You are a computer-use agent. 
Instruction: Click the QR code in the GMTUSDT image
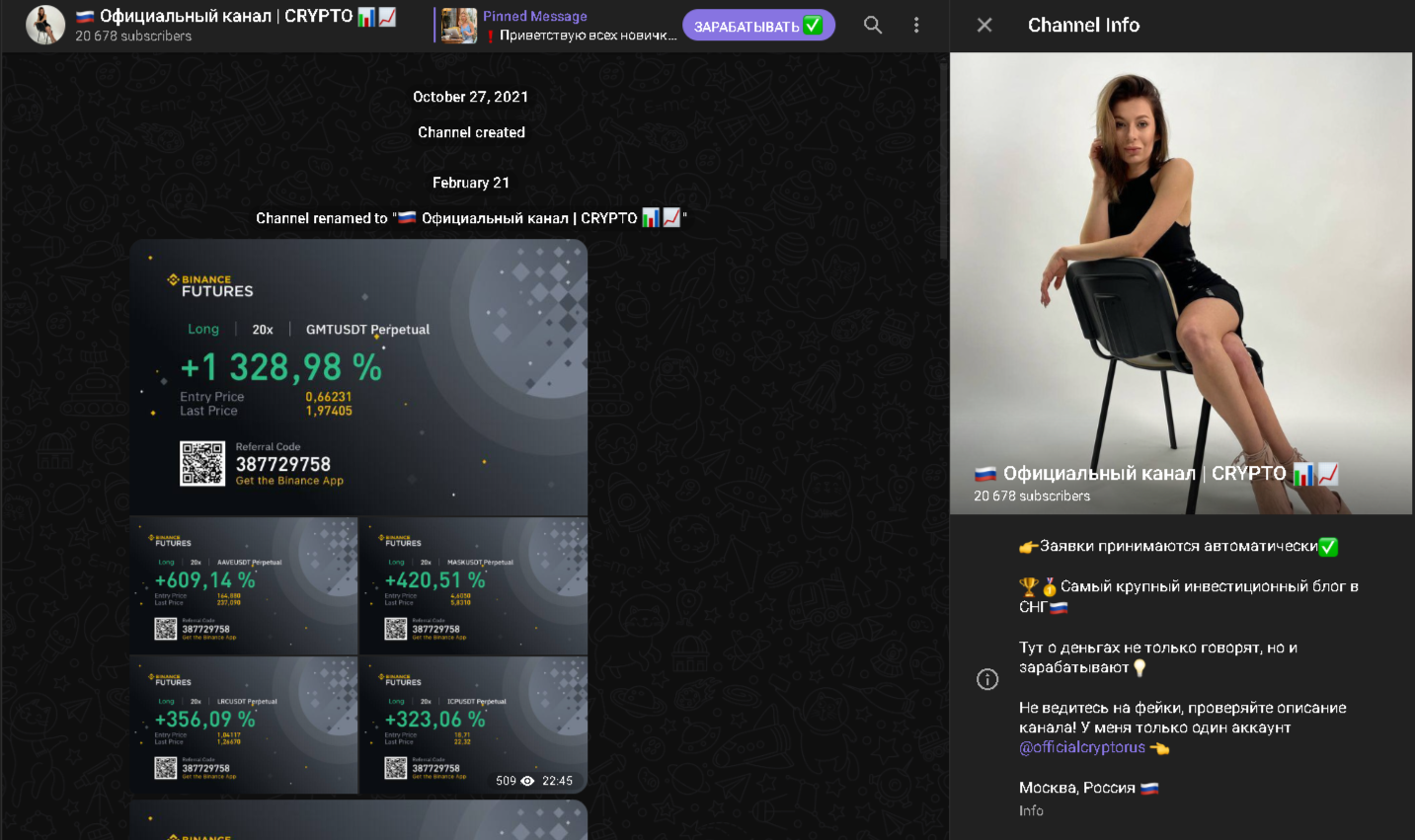[202, 463]
